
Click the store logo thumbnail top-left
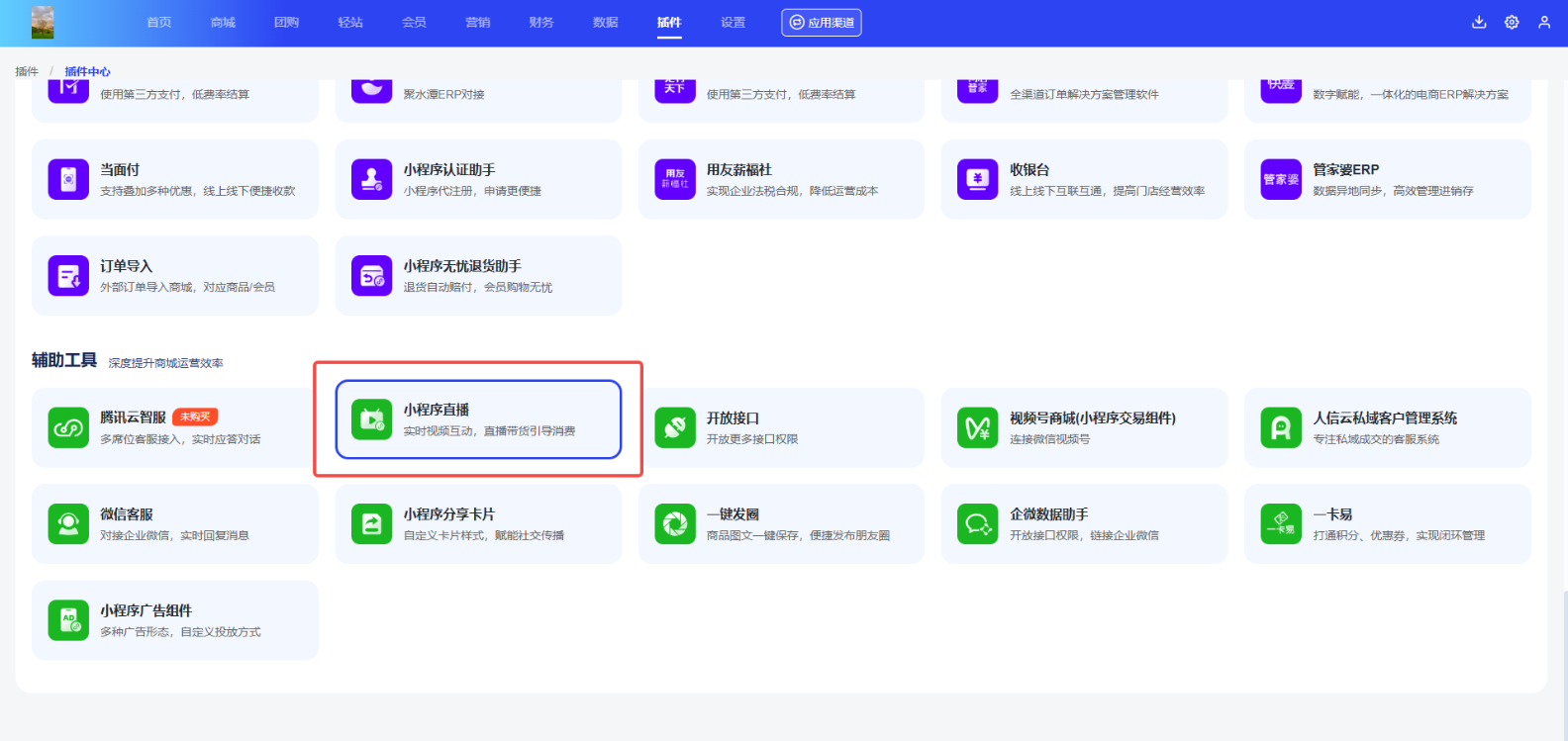coord(43,22)
